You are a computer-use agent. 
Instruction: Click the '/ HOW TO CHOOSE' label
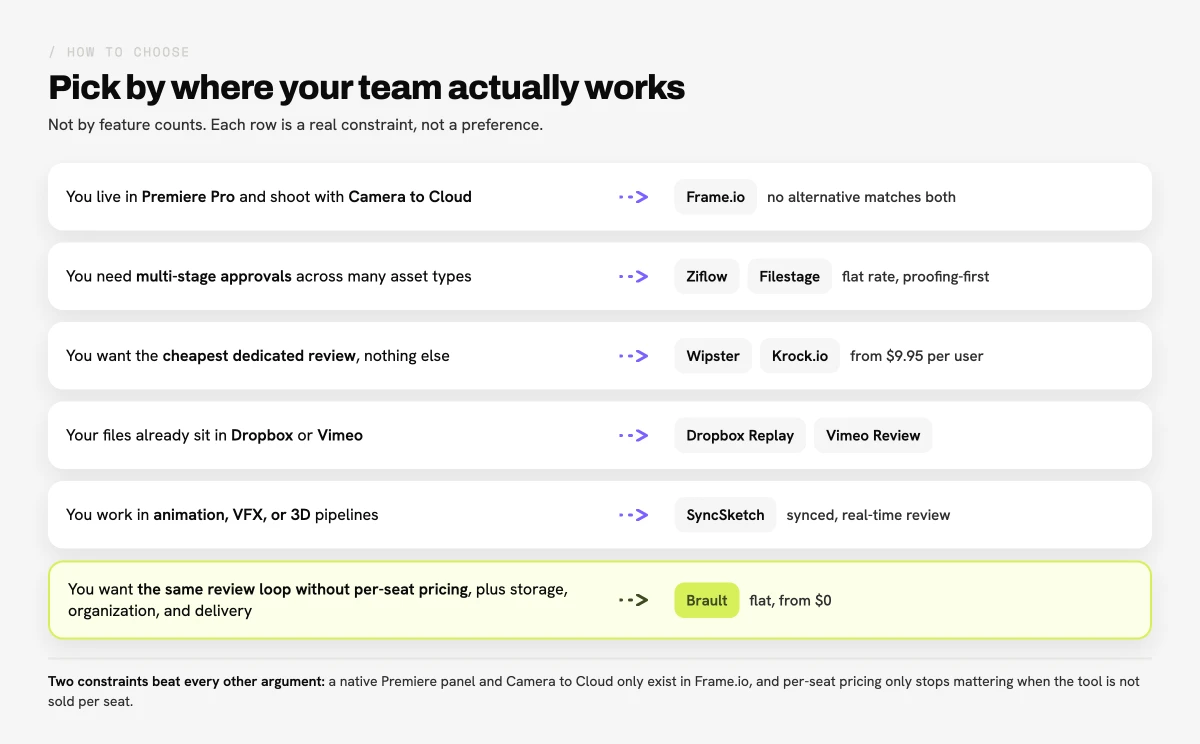(x=119, y=52)
